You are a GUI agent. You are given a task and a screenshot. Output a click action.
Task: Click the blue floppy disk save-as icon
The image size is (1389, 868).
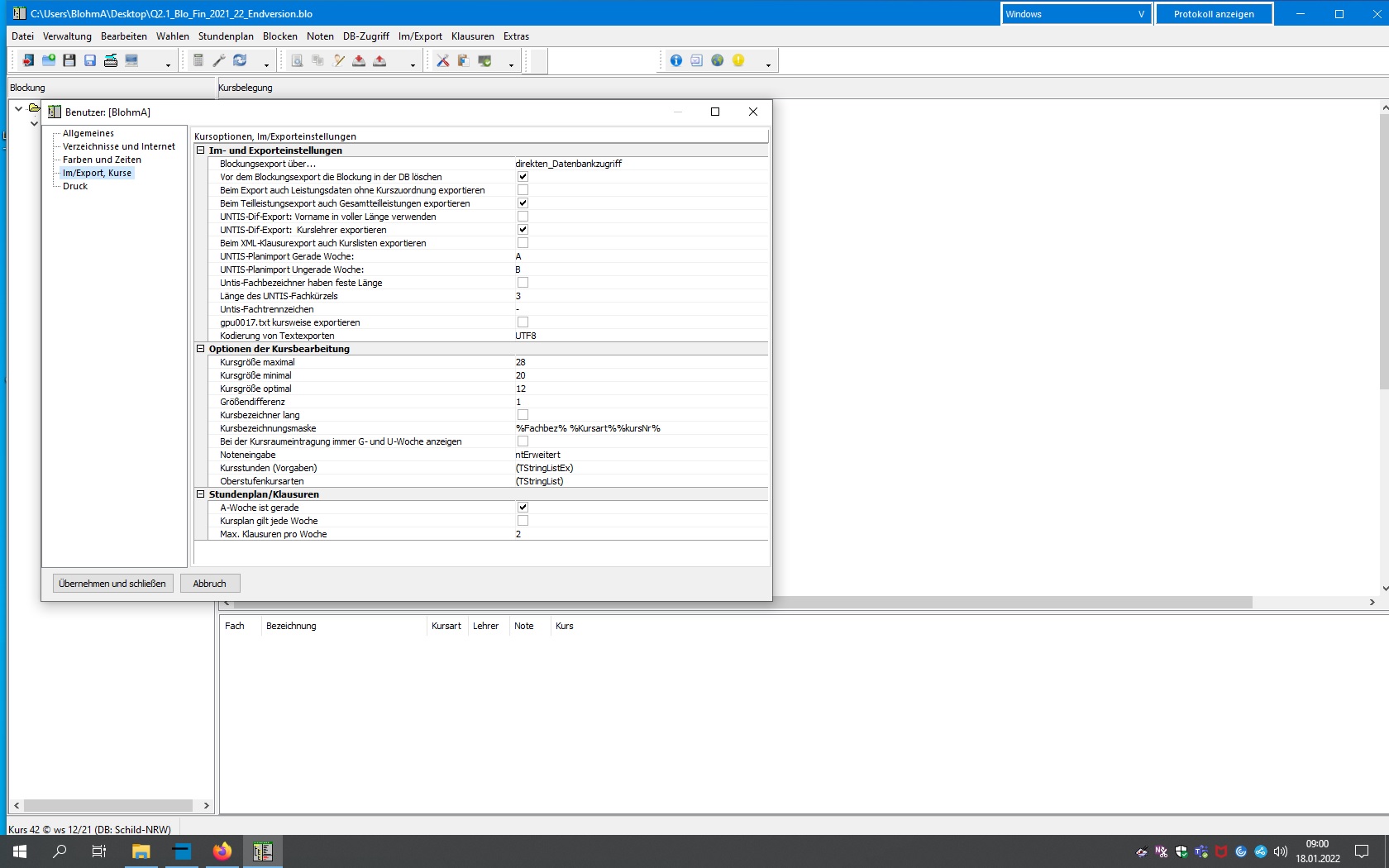[90, 60]
